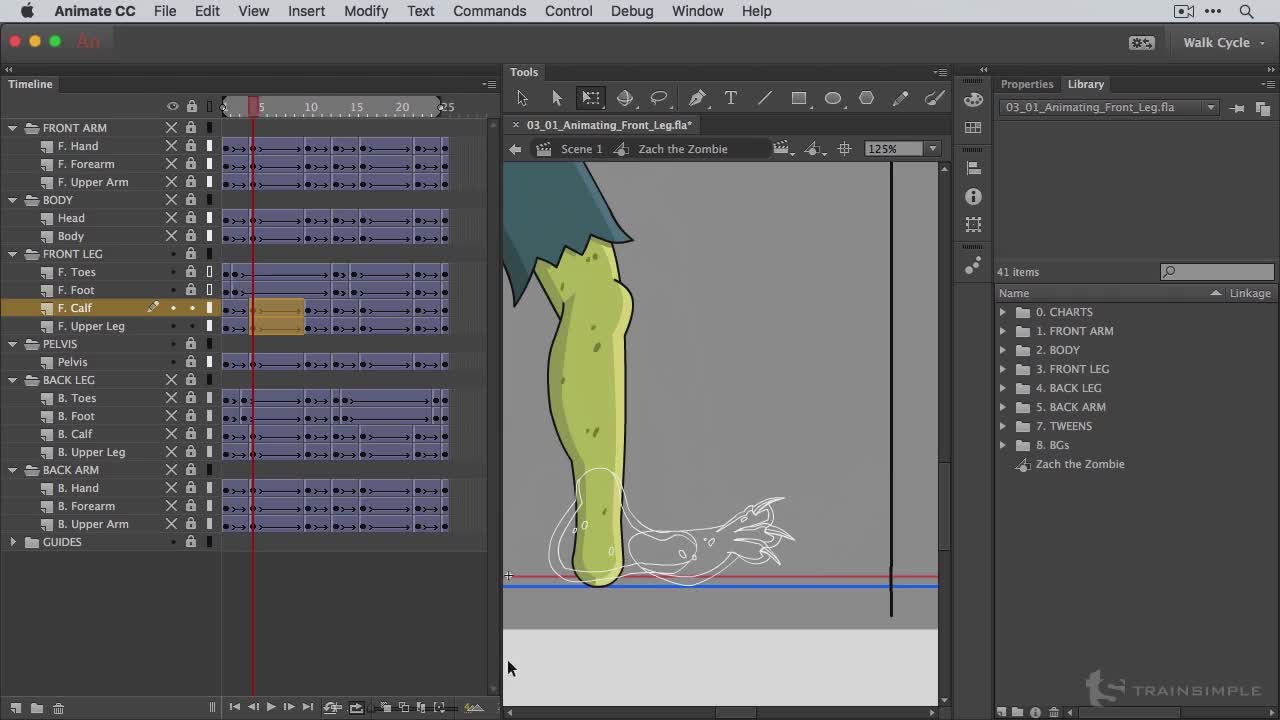Viewport: 1280px width, 720px height.
Task: Select the Pen tool
Action: [697, 98]
